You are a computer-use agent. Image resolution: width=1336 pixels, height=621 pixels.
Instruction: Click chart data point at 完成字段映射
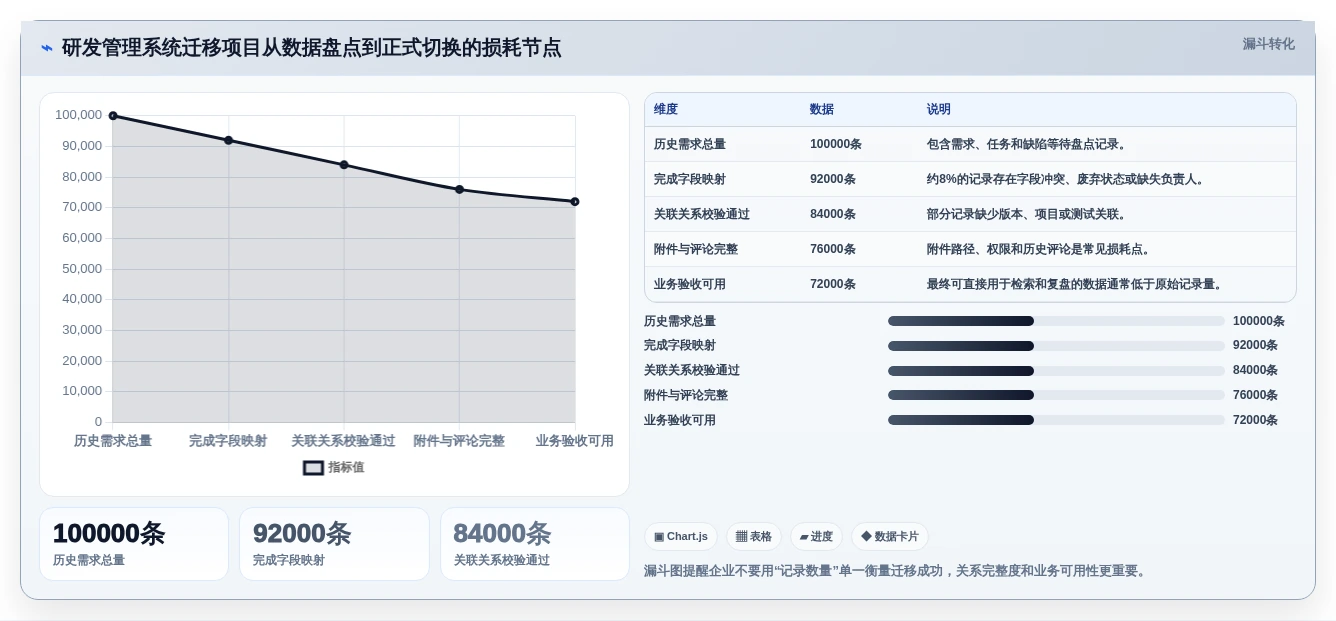(x=229, y=140)
